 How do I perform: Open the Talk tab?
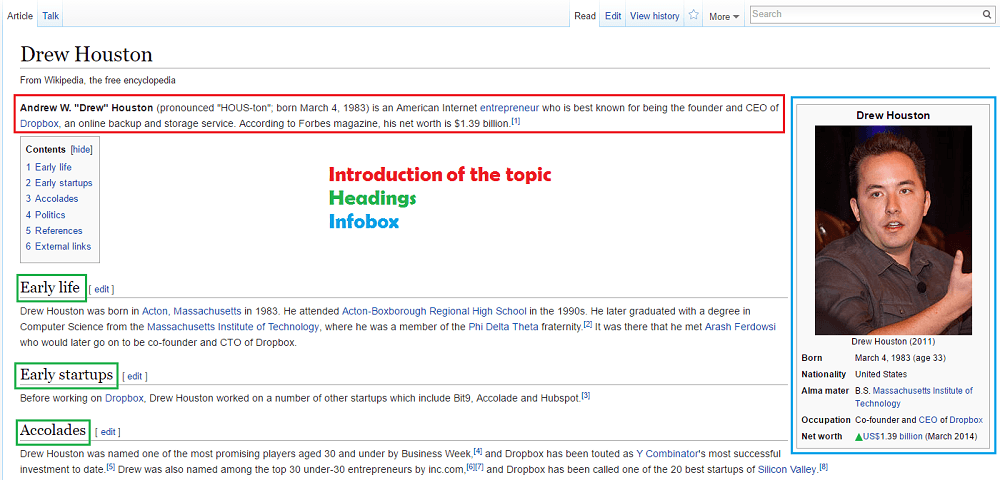(x=50, y=16)
